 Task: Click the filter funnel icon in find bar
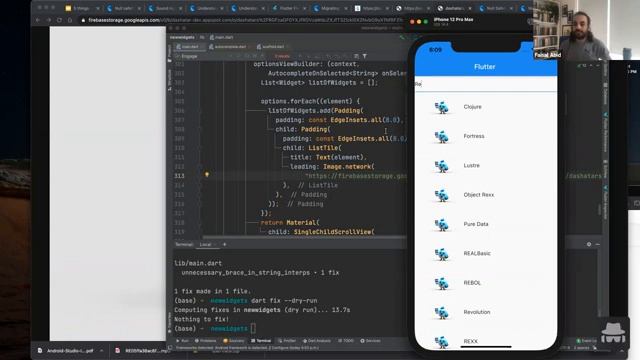tap(364, 56)
